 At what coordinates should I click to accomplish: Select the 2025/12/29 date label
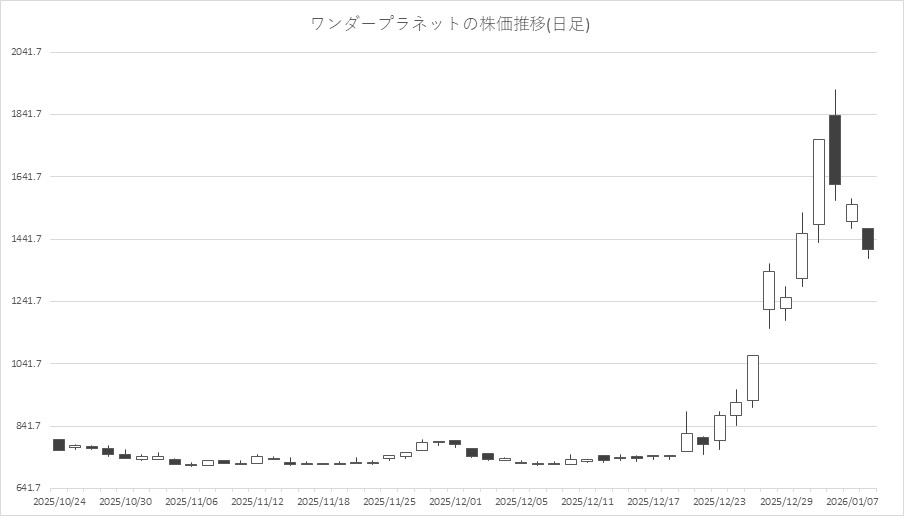[x=785, y=501]
